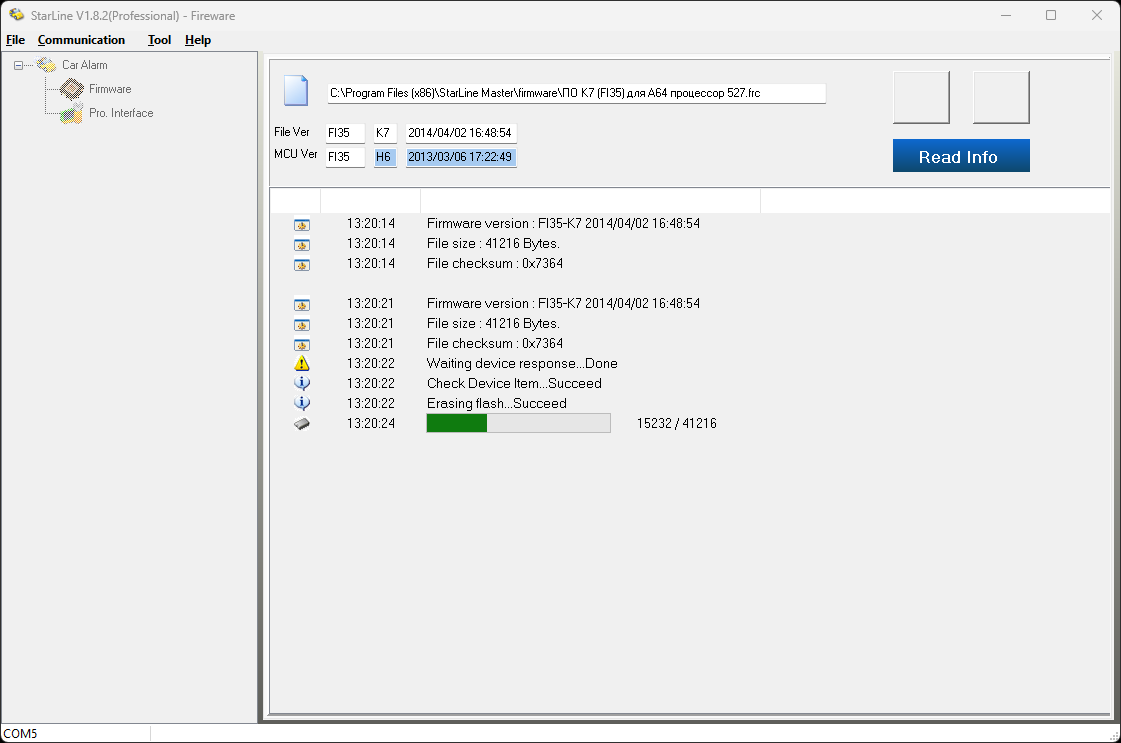This screenshot has width=1121, height=743.
Task: Click File Ver FI35 field
Action: [345, 133]
